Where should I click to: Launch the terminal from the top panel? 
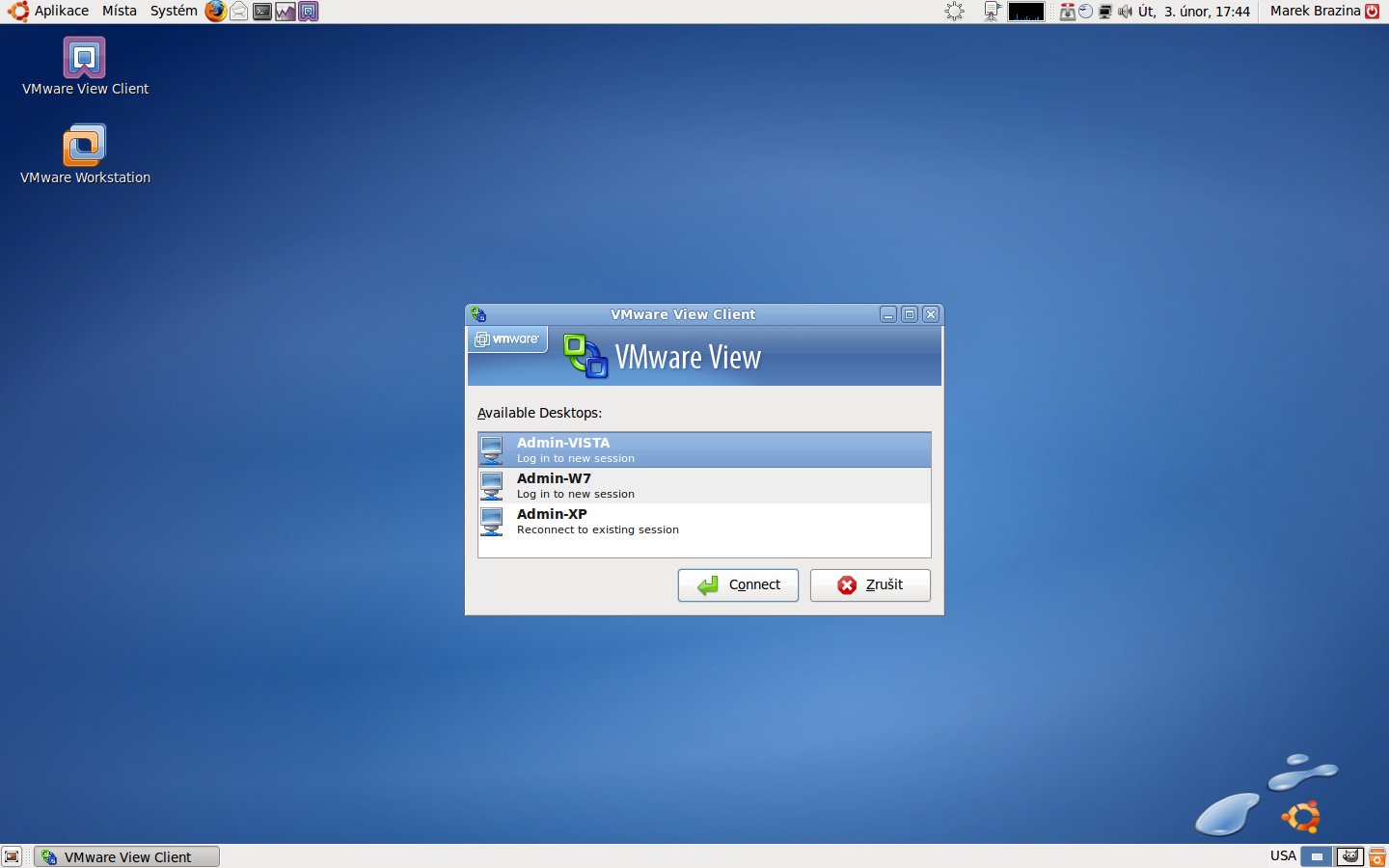261,12
